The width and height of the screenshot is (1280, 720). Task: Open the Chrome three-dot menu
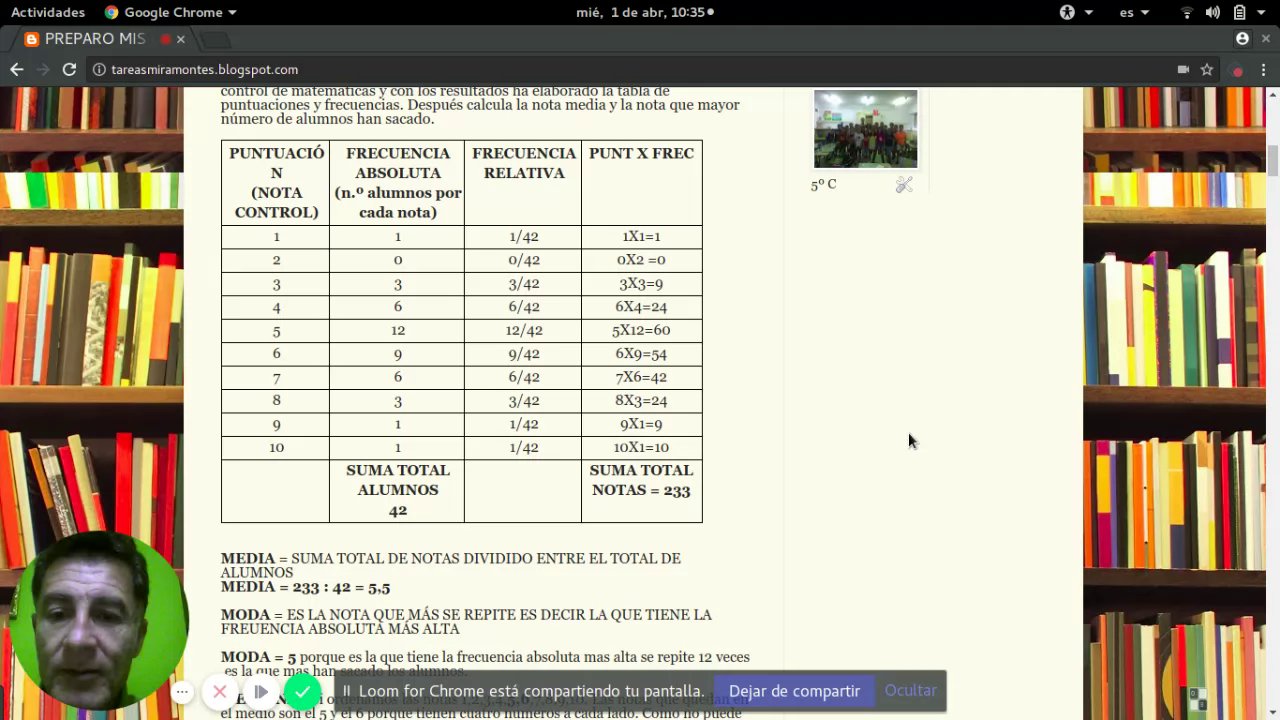[1265, 69]
